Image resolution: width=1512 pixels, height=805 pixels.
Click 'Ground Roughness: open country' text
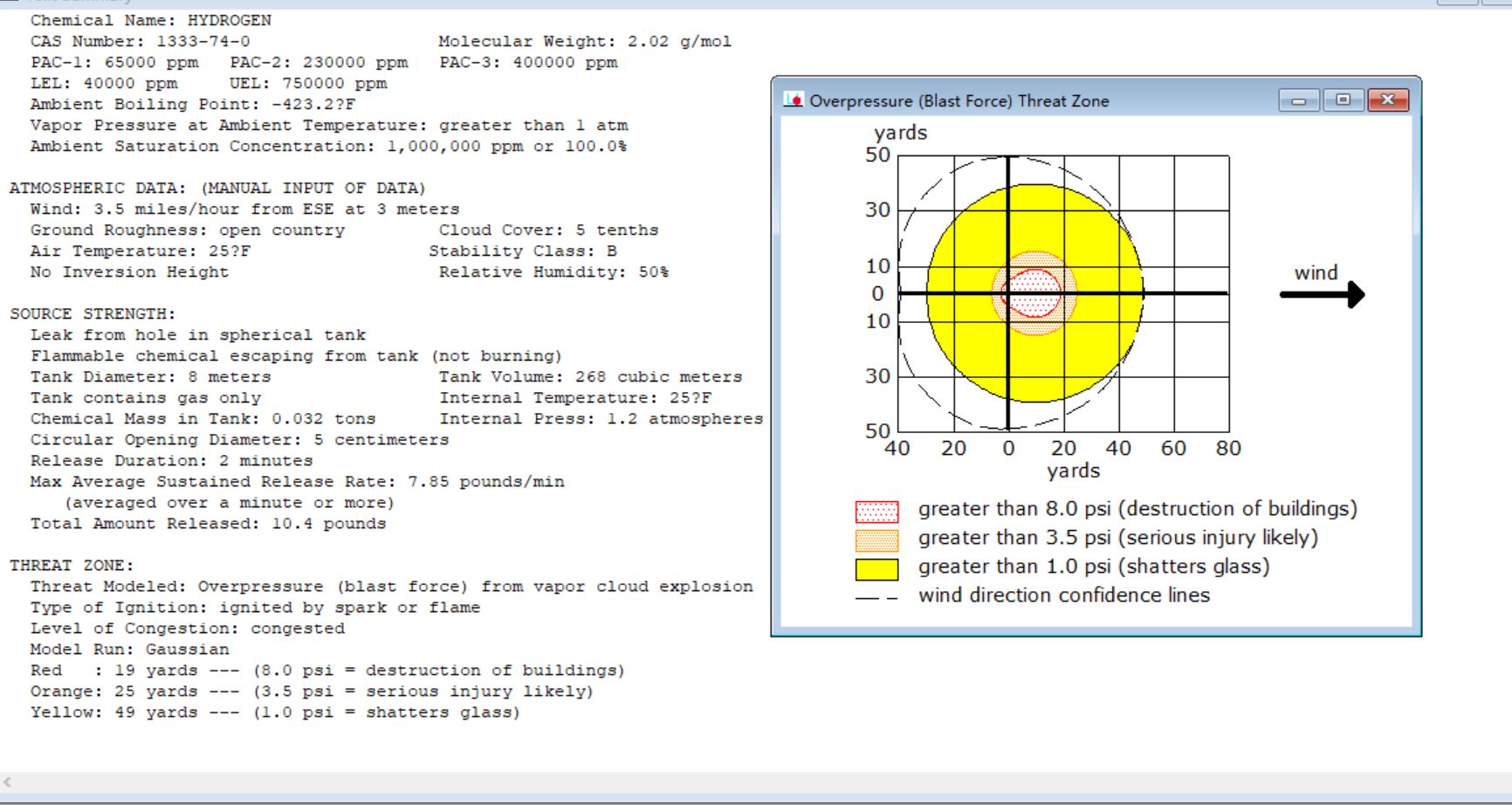pyautogui.click(x=188, y=230)
